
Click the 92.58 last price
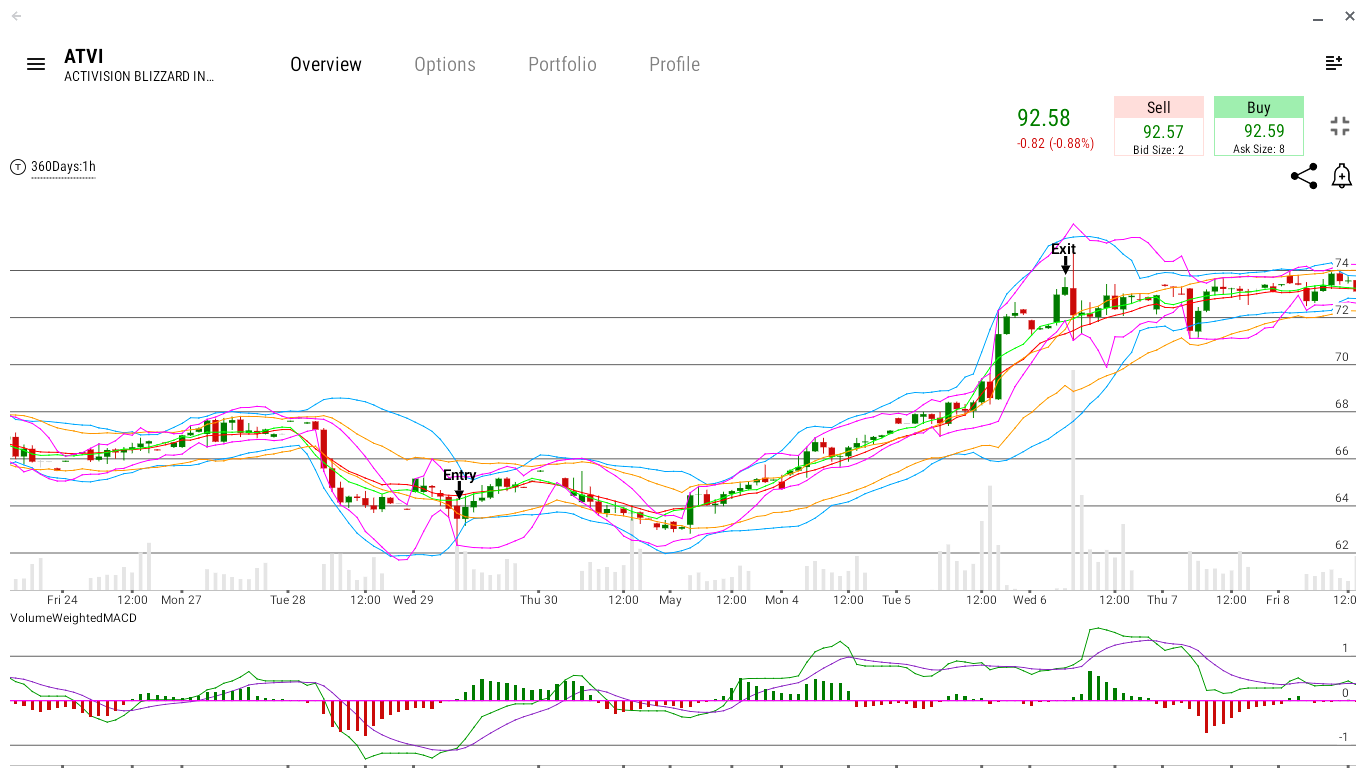tap(1044, 118)
